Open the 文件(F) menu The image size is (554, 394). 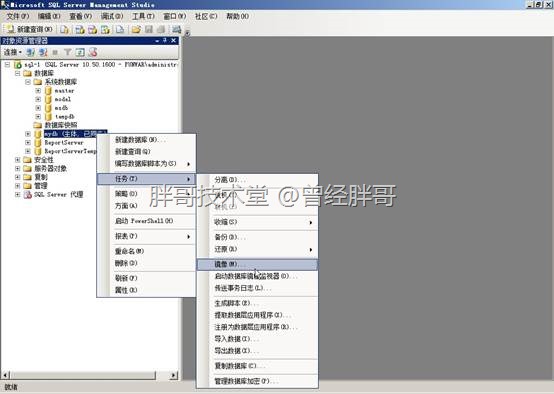coord(18,16)
